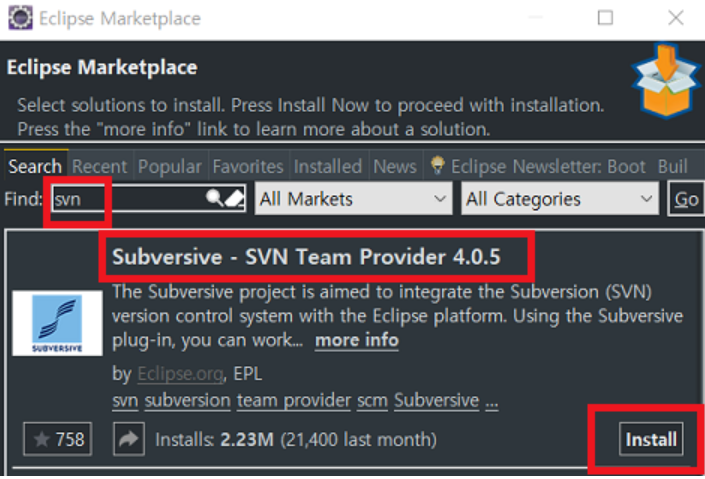
Task: Open the All Categories dropdown
Action: [x=560, y=198]
